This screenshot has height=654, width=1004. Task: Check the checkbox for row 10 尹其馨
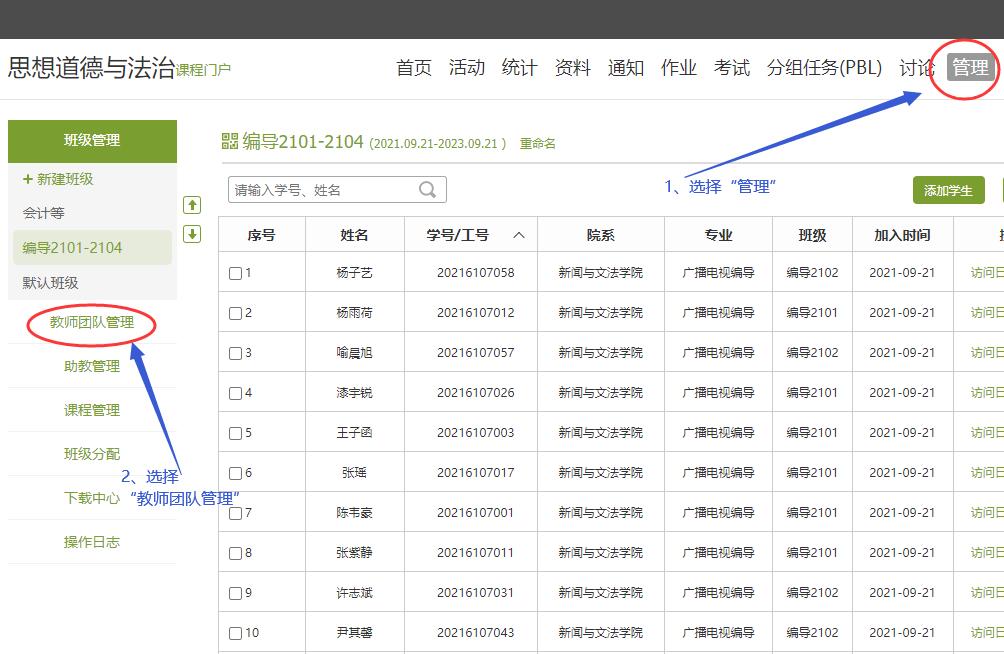click(236, 633)
